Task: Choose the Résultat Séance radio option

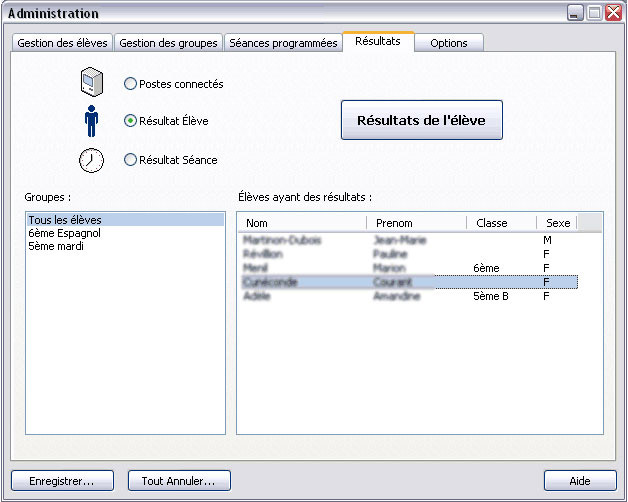Action: coord(130,159)
